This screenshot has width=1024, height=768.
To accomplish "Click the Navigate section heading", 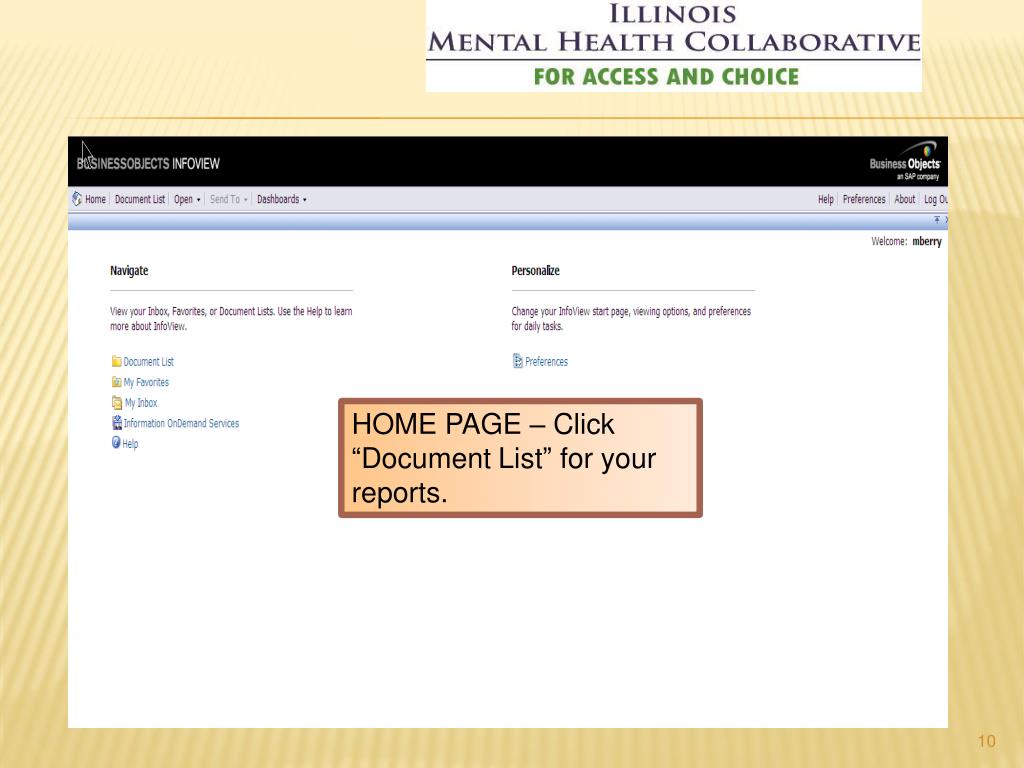I will coord(129,270).
